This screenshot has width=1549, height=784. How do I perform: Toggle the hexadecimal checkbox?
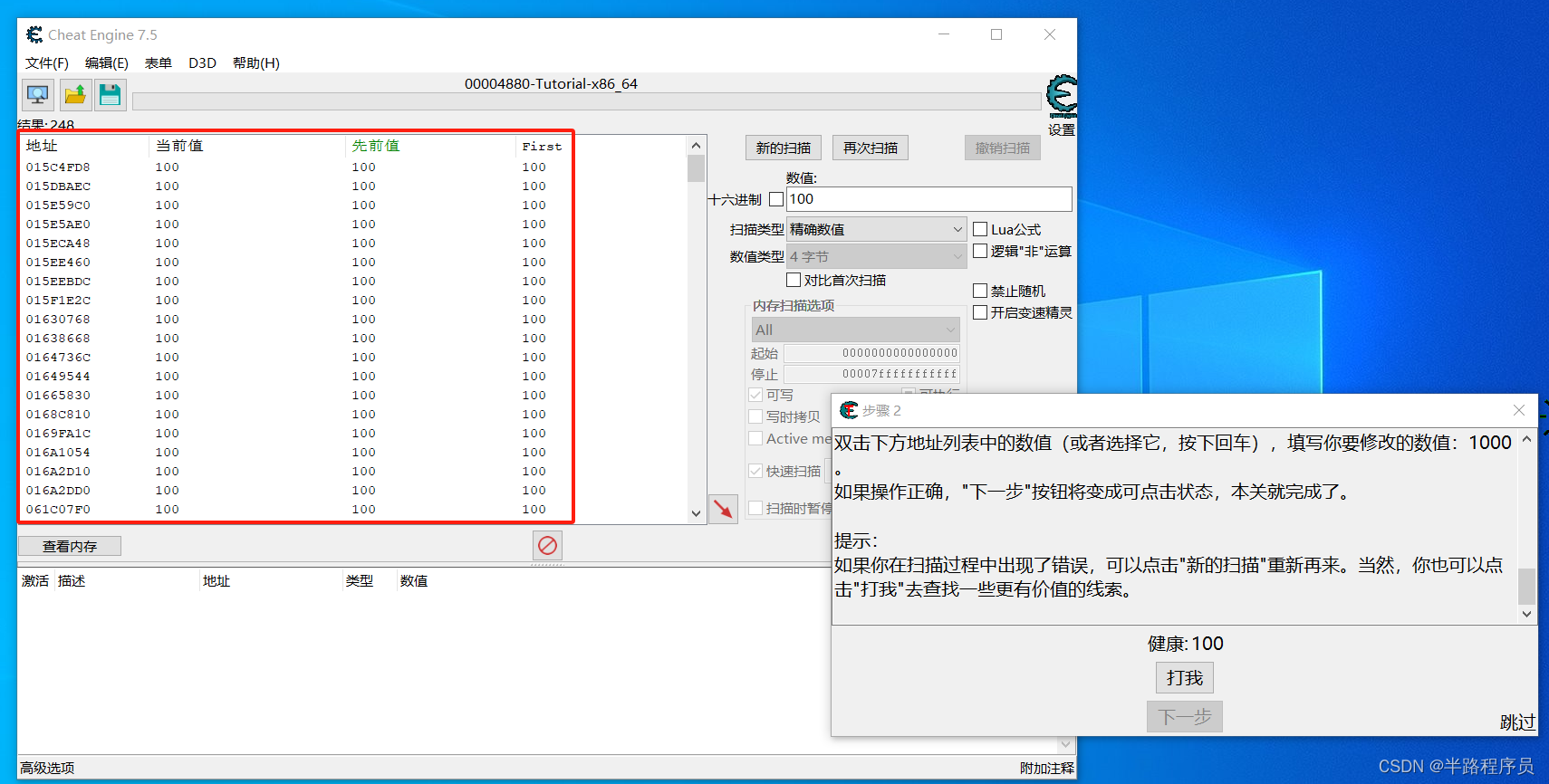[776, 199]
